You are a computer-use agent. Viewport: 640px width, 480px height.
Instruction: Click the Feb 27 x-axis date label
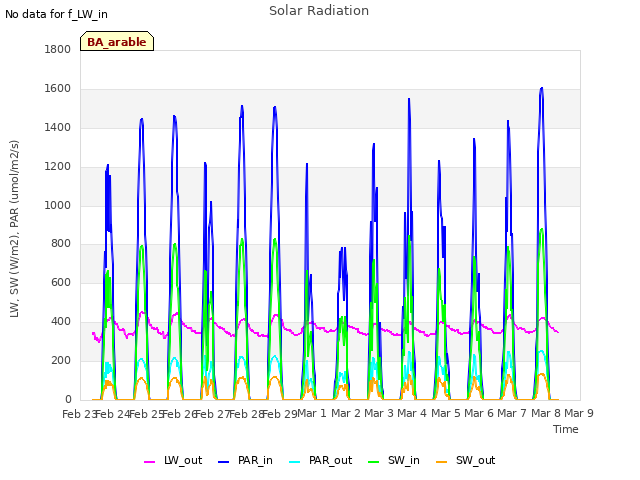[213, 414]
